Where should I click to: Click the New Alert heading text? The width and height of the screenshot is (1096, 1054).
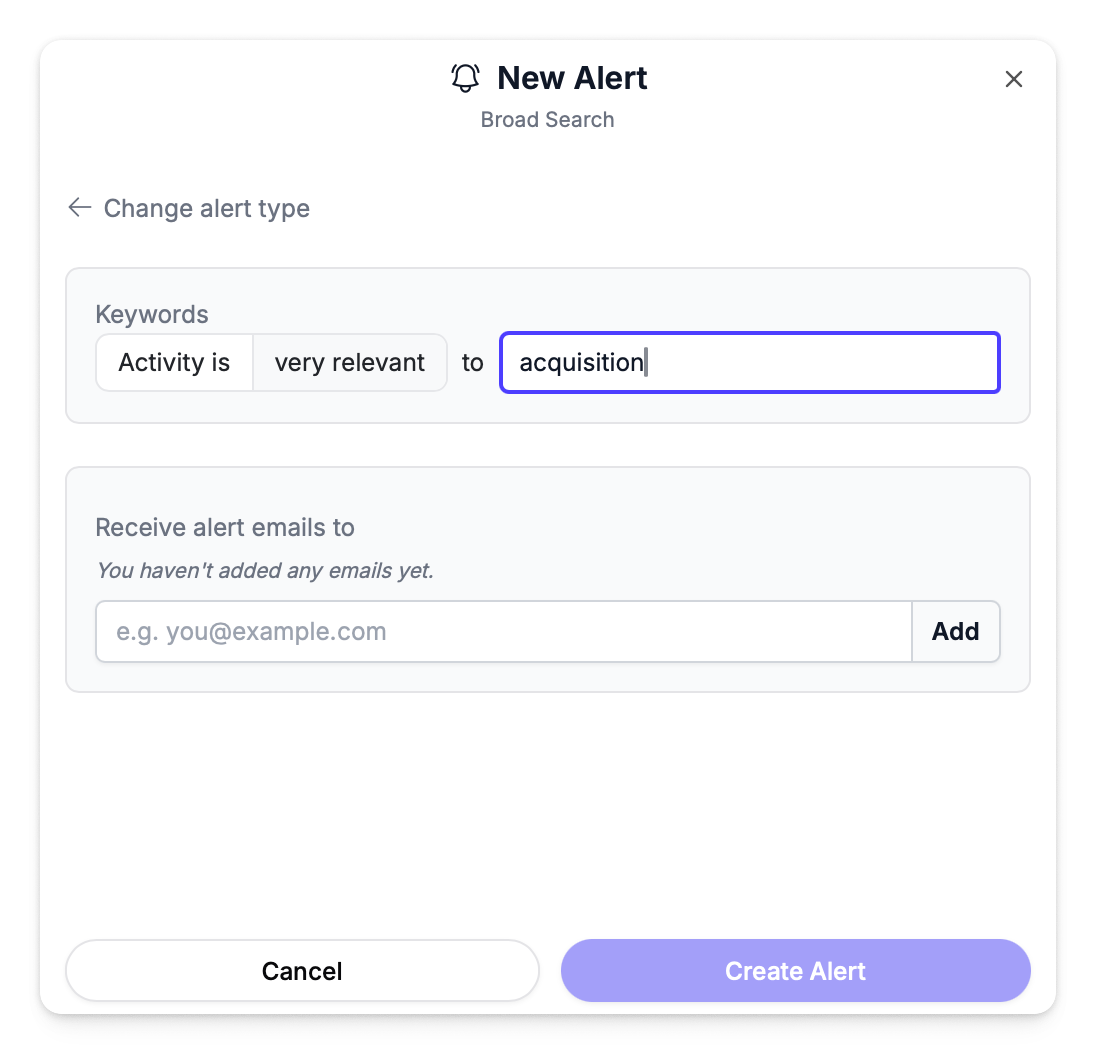click(x=572, y=78)
